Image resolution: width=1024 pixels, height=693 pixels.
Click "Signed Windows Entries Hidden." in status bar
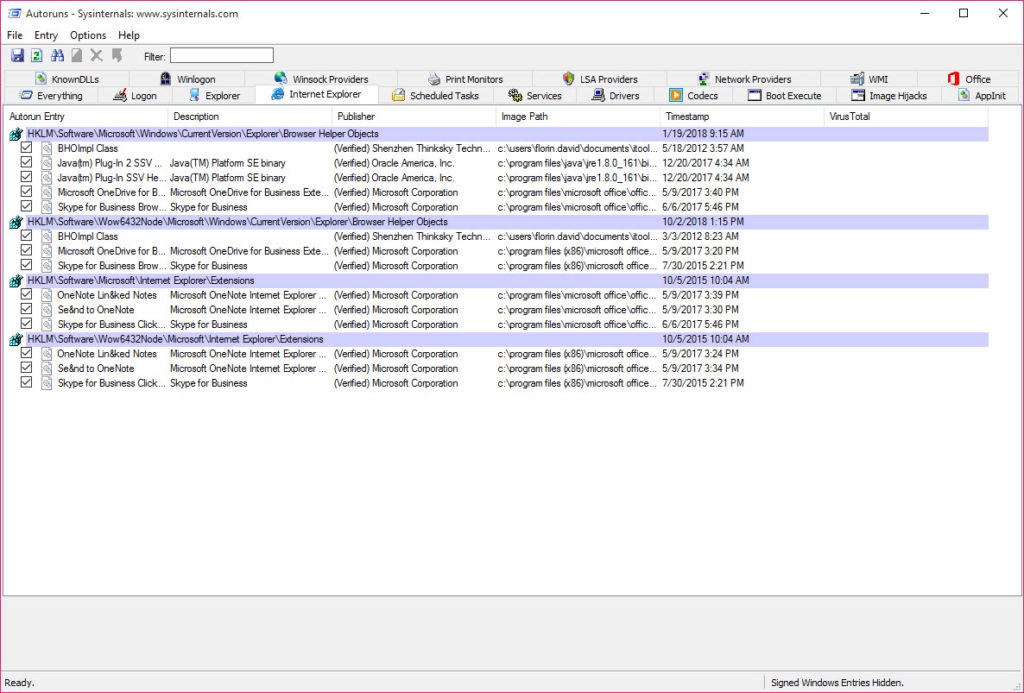(x=837, y=683)
